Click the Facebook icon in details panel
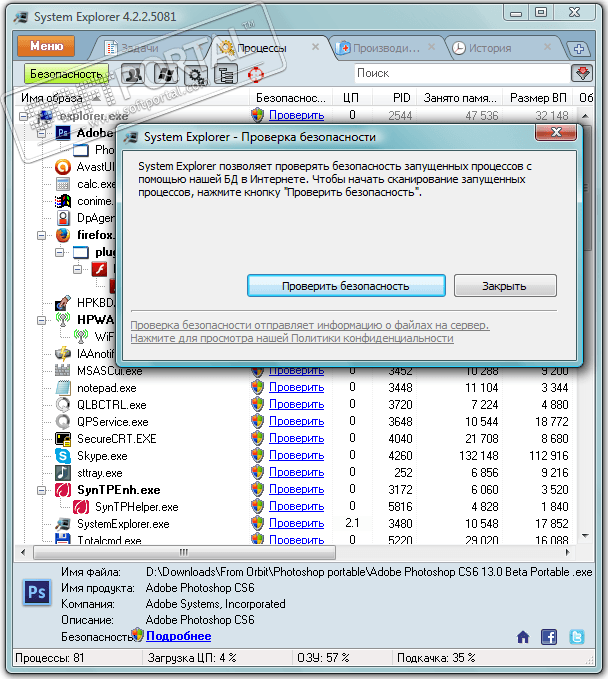The image size is (608, 679). coord(549,637)
